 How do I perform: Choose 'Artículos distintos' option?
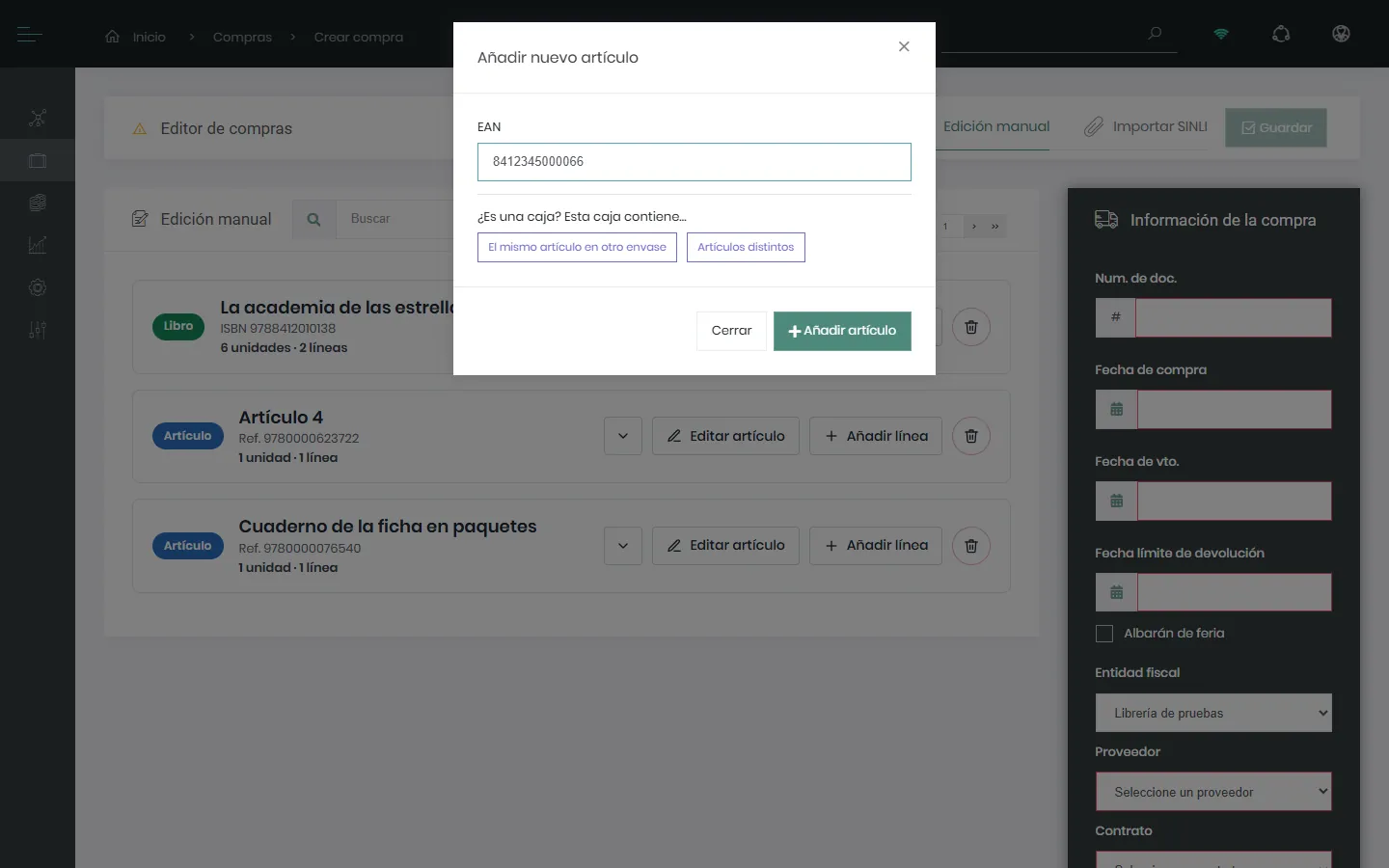746,247
